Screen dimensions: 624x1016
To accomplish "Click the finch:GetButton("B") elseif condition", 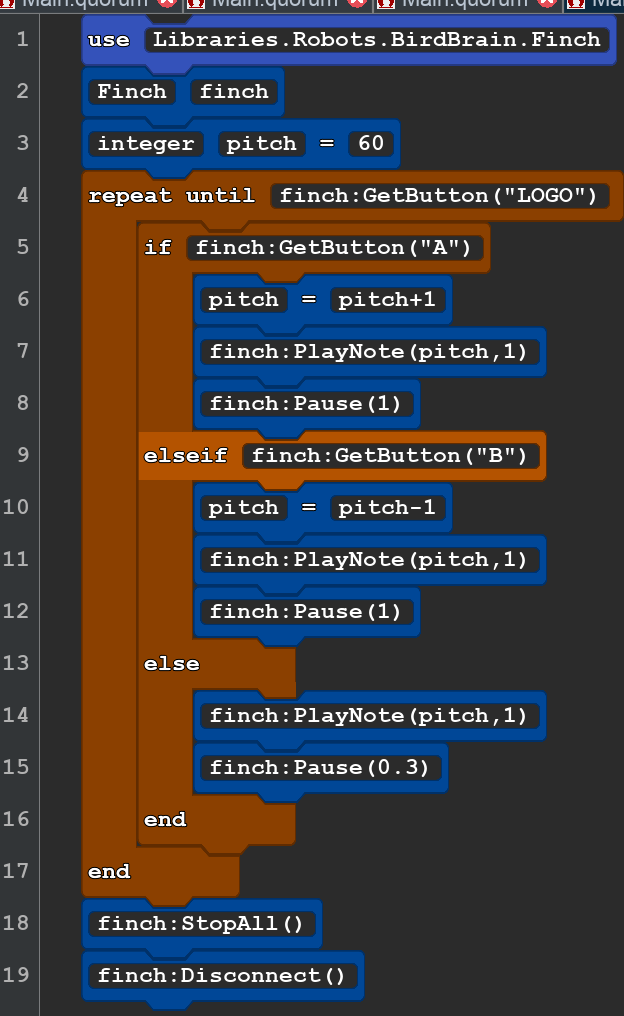I will (390, 456).
